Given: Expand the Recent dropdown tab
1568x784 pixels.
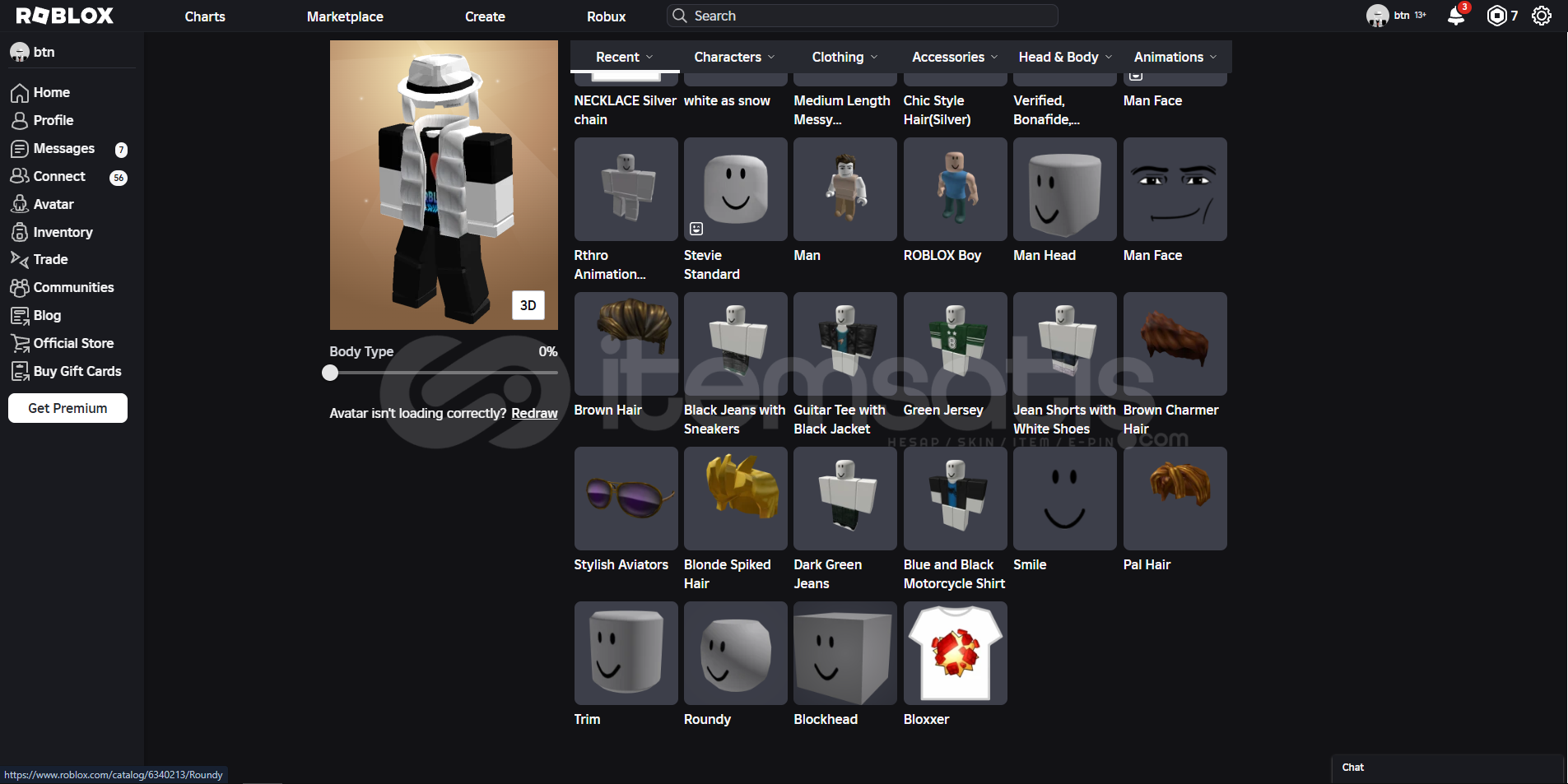Looking at the screenshot, I should coord(625,57).
